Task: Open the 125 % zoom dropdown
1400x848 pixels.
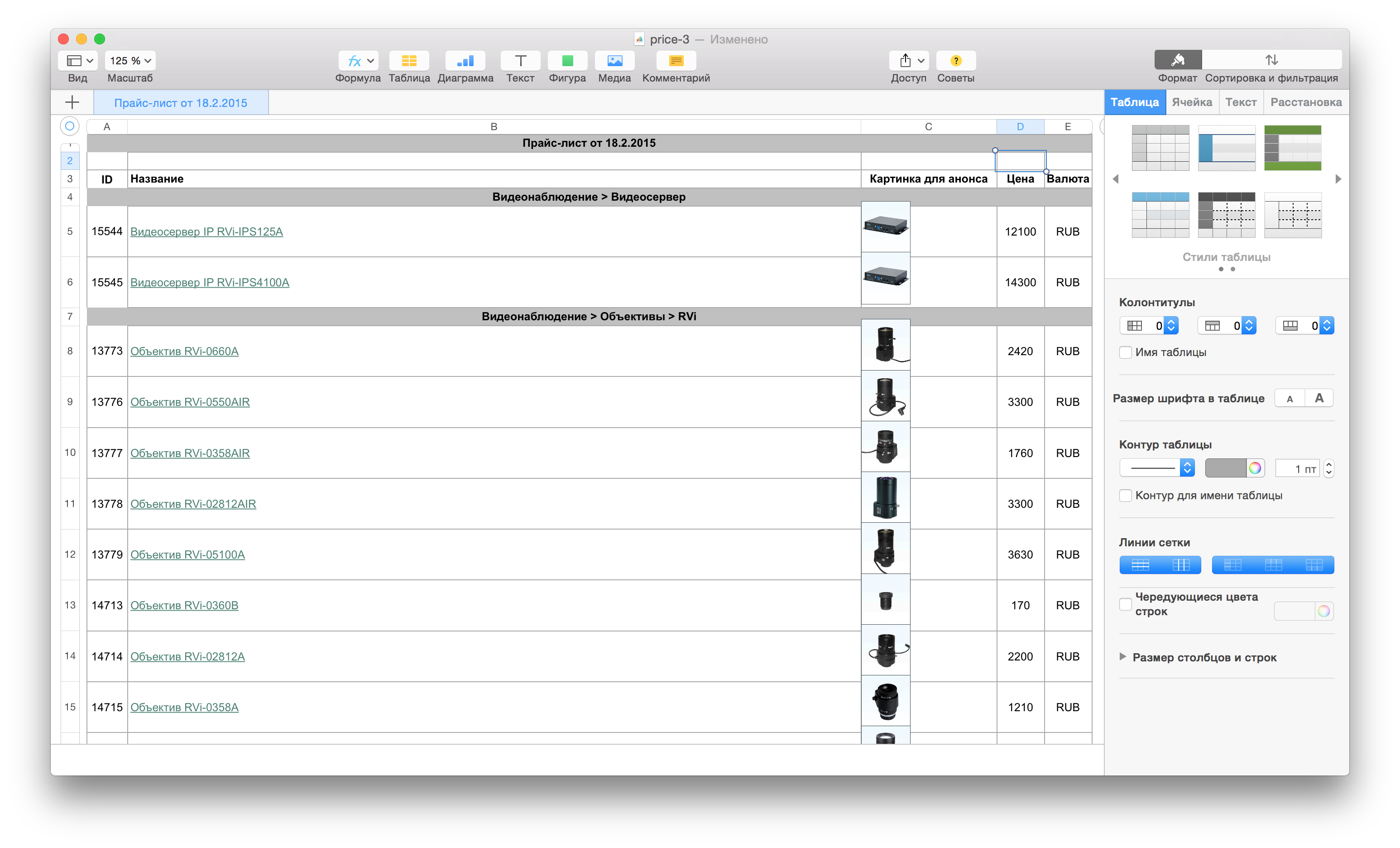Action: coord(130,61)
